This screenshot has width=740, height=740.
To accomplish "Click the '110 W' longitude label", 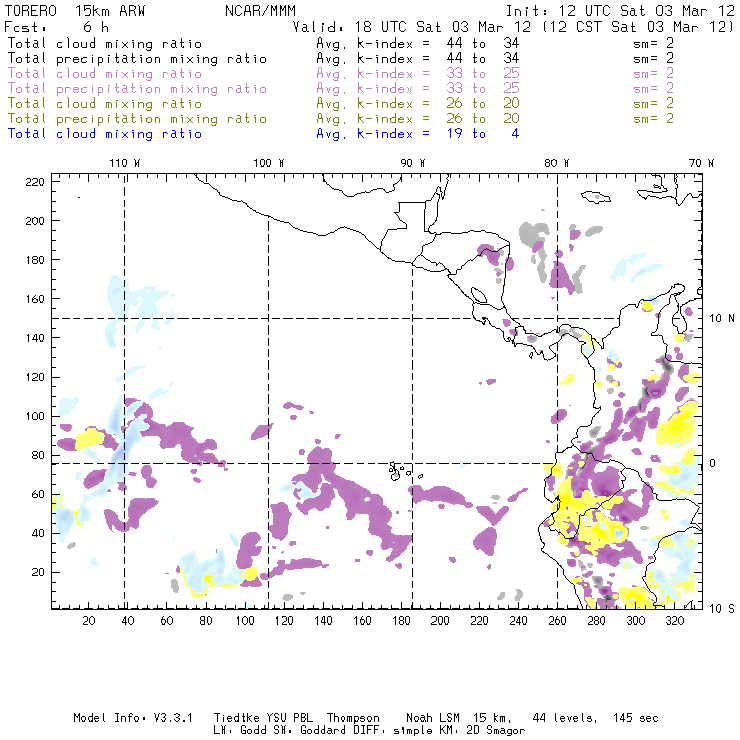I will 125,163.
